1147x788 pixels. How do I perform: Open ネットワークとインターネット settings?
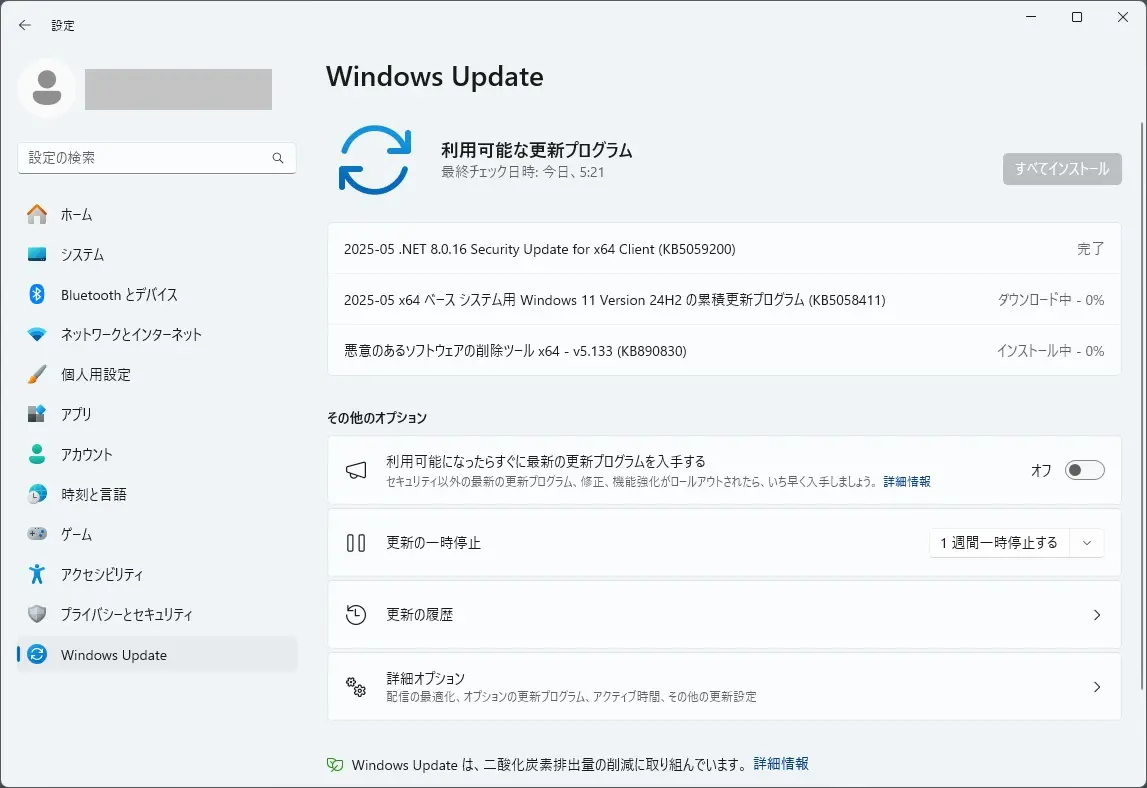pyautogui.click(x=157, y=334)
